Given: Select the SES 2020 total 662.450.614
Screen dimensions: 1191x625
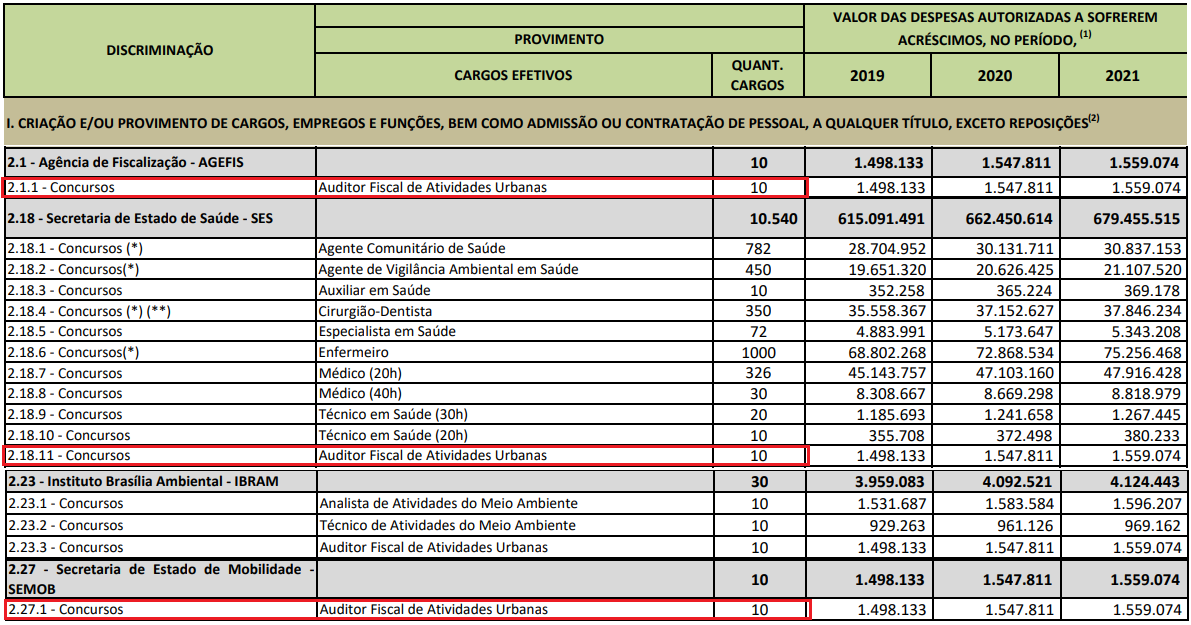Looking at the screenshot, I should 1009,219.
